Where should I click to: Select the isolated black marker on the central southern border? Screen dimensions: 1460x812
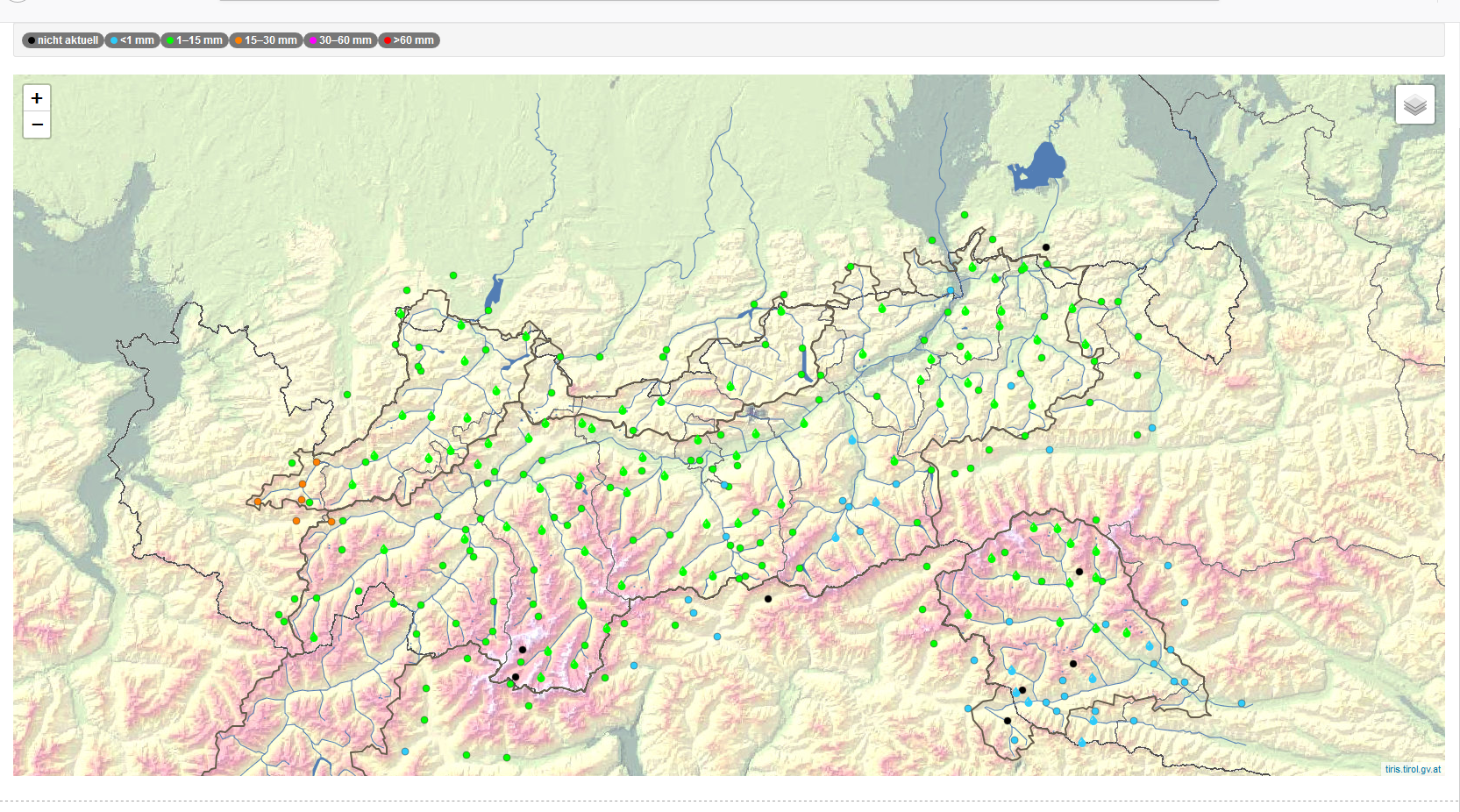coord(768,599)
